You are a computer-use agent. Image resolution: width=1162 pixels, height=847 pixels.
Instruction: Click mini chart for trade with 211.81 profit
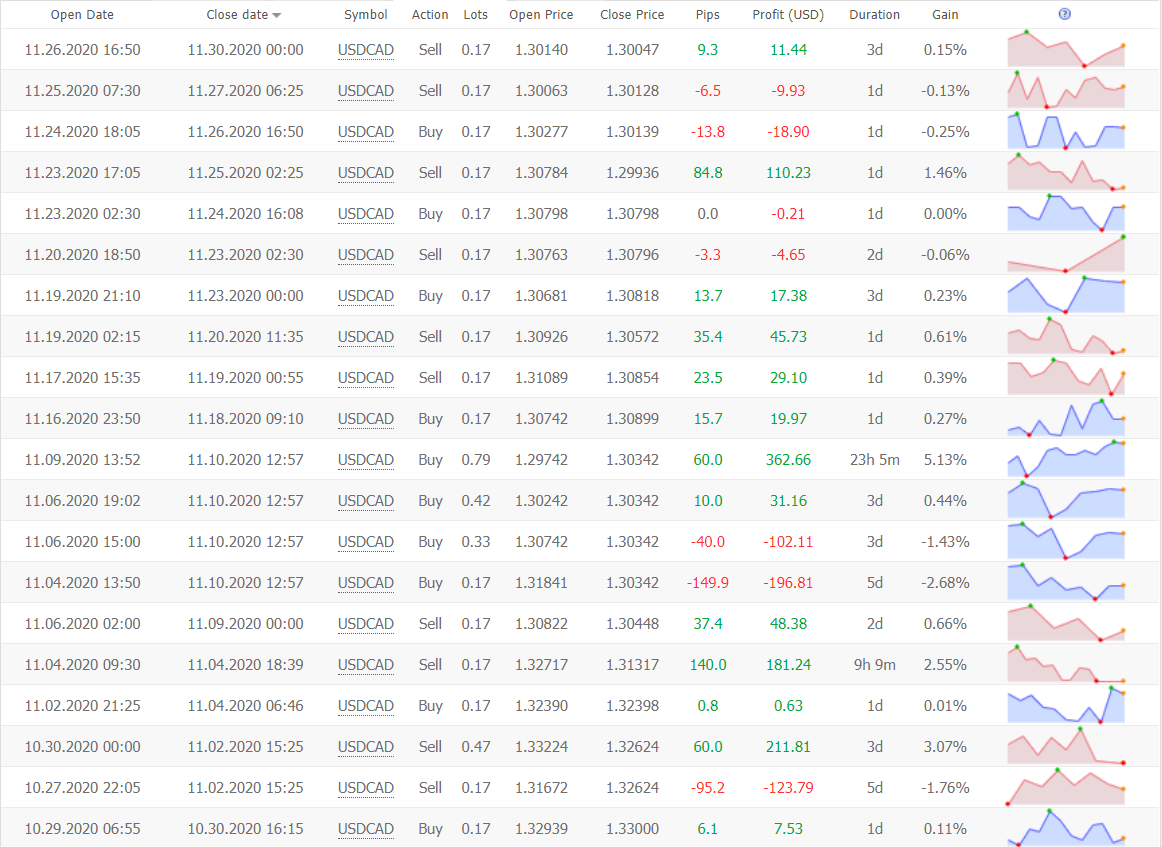pyautogui.click(x=1065, y=747)
